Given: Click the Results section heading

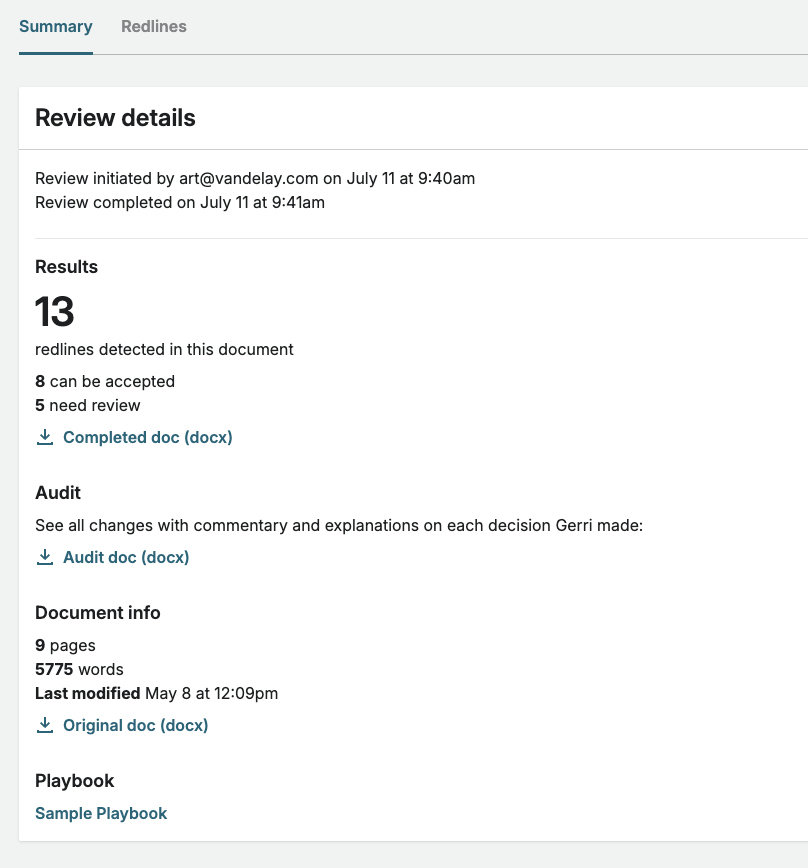Looking at the screenshot, I should tap(66, 267).
